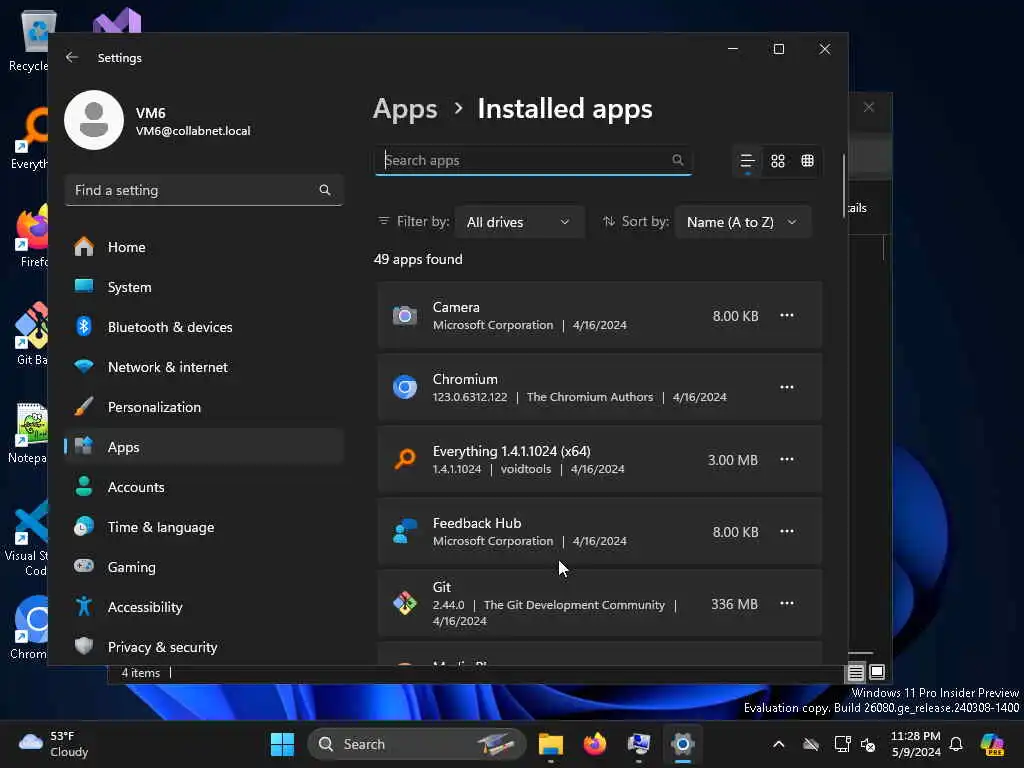Click Git size 336 MB
Viewport: 1024px width, 768px height.
click(x=734, y=604)
